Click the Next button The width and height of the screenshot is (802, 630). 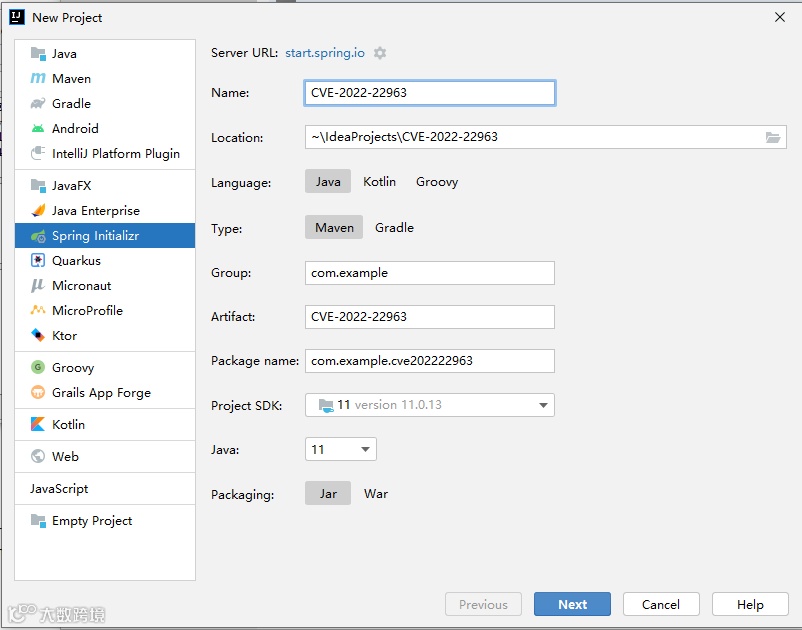tap(572, 604)
